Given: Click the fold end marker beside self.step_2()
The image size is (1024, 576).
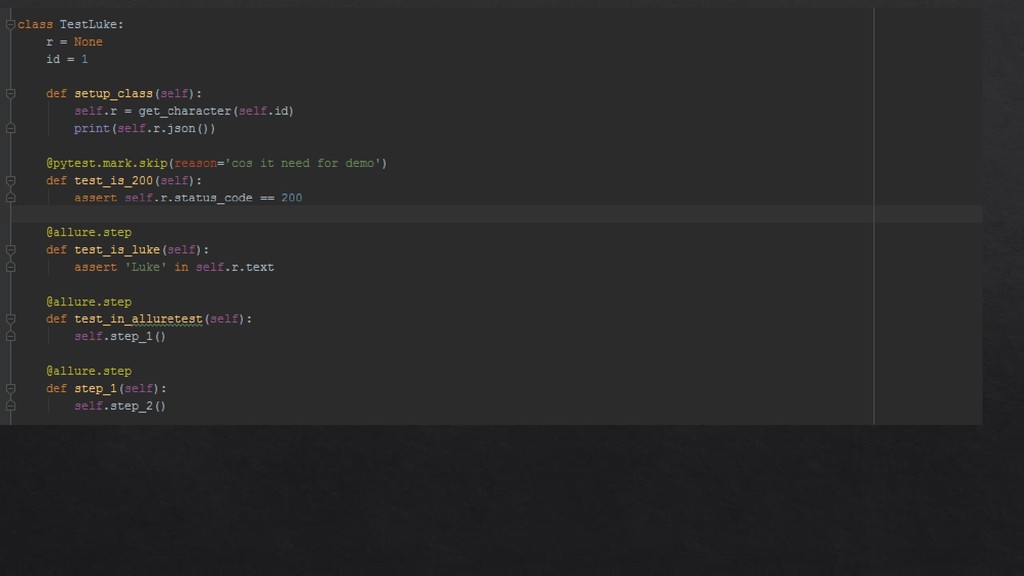Looking at the screenshot, I should (x=10, y=406).
